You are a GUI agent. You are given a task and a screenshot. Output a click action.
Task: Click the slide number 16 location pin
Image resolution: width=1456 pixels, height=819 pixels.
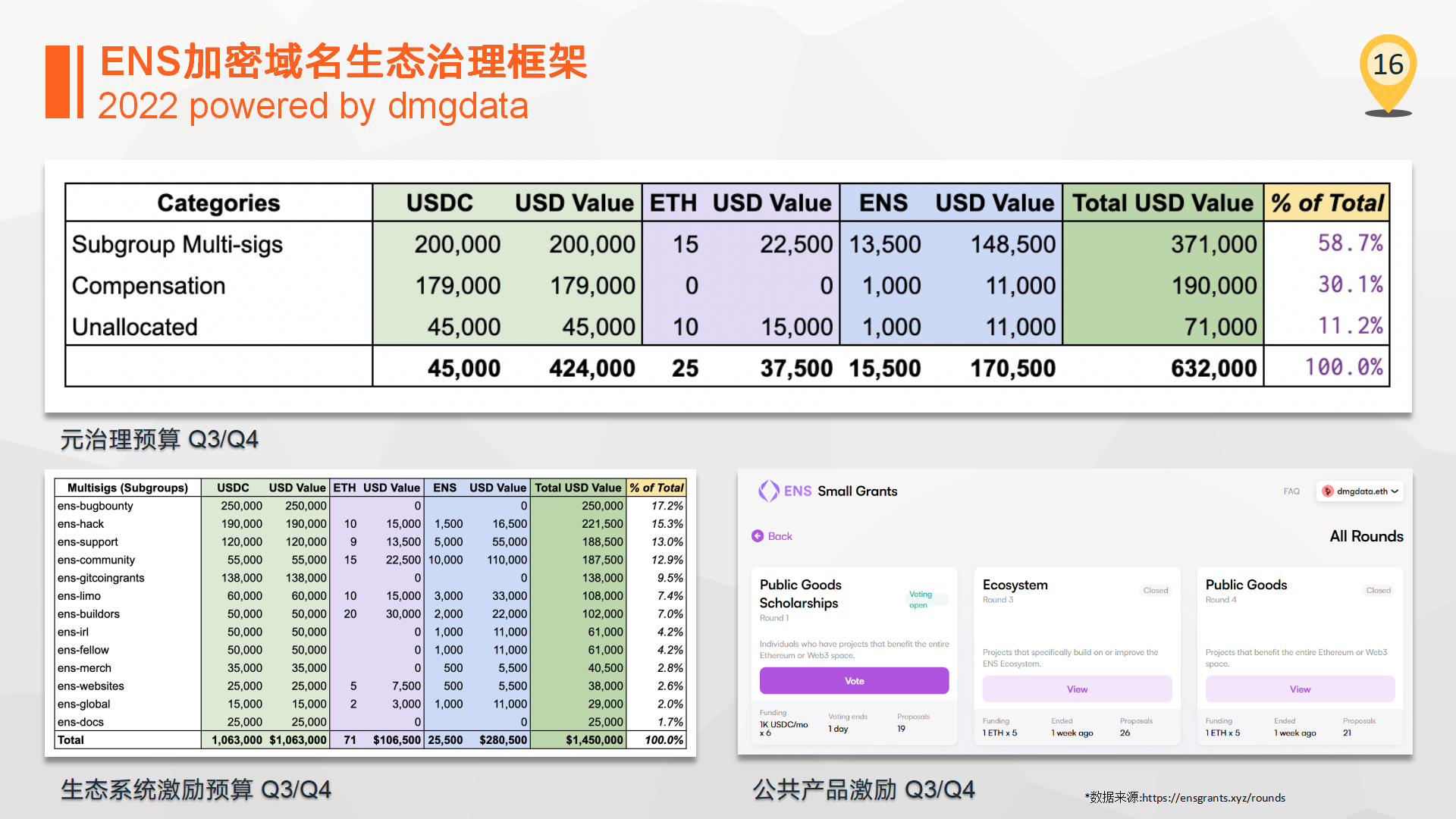click(1389, 74)
